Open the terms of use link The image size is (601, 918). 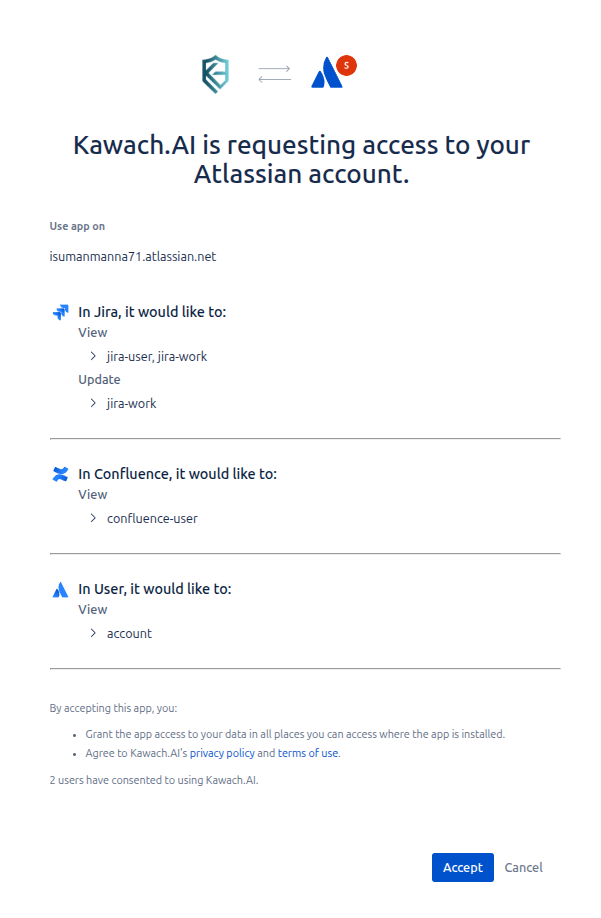tap(308, 753)
